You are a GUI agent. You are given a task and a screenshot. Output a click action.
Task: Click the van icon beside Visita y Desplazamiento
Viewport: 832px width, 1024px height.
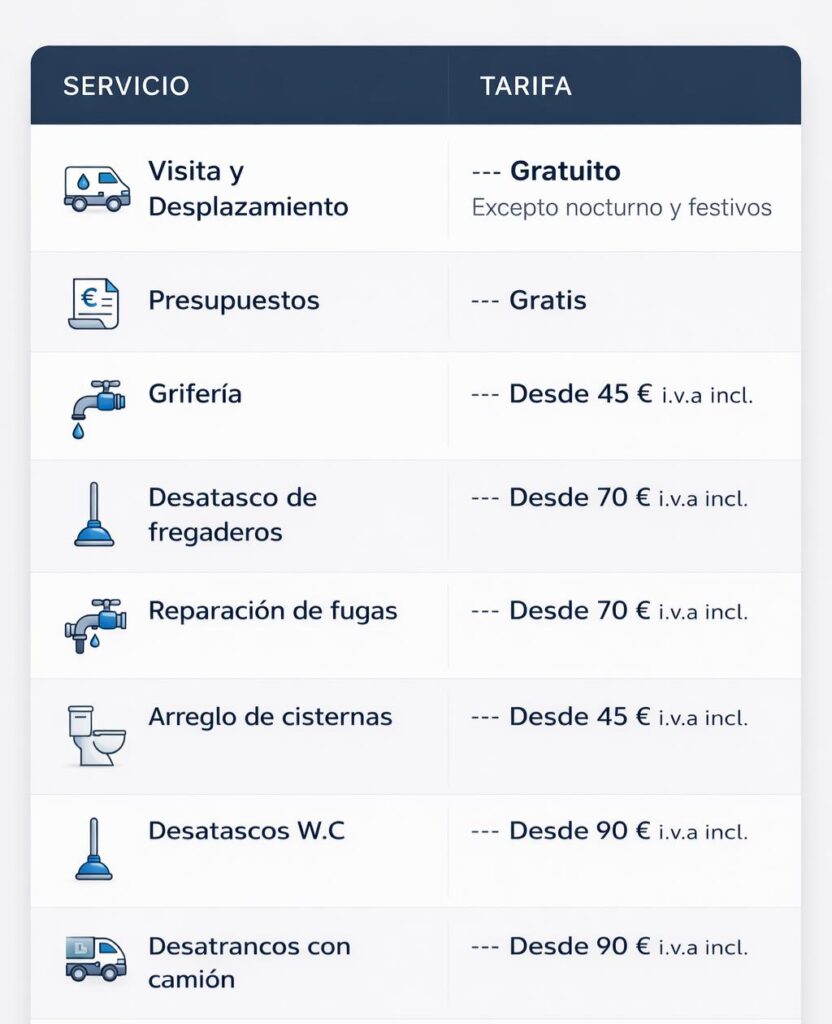tap(96, 188)
